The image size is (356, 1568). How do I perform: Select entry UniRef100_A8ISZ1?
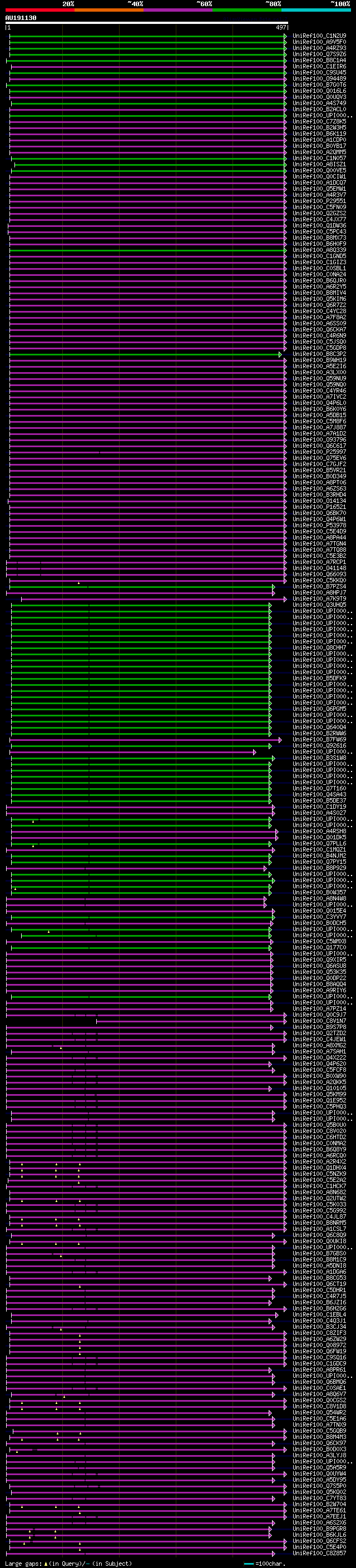[x=319, y=164]
